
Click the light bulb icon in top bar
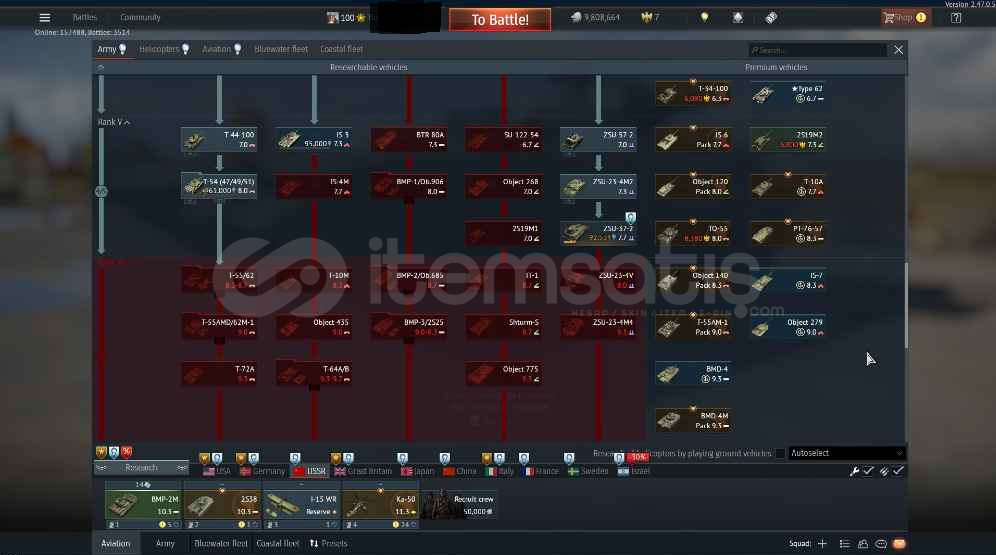(704, 18)
